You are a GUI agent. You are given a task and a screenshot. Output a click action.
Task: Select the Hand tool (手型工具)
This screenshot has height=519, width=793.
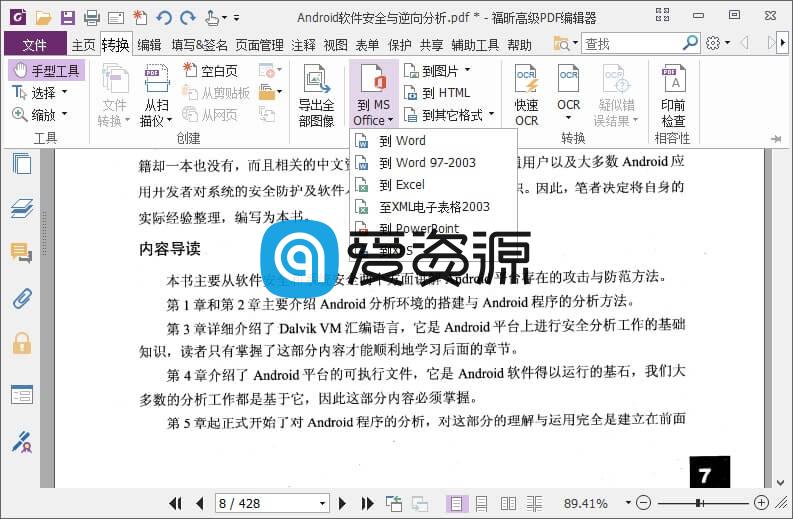[47, 70]
